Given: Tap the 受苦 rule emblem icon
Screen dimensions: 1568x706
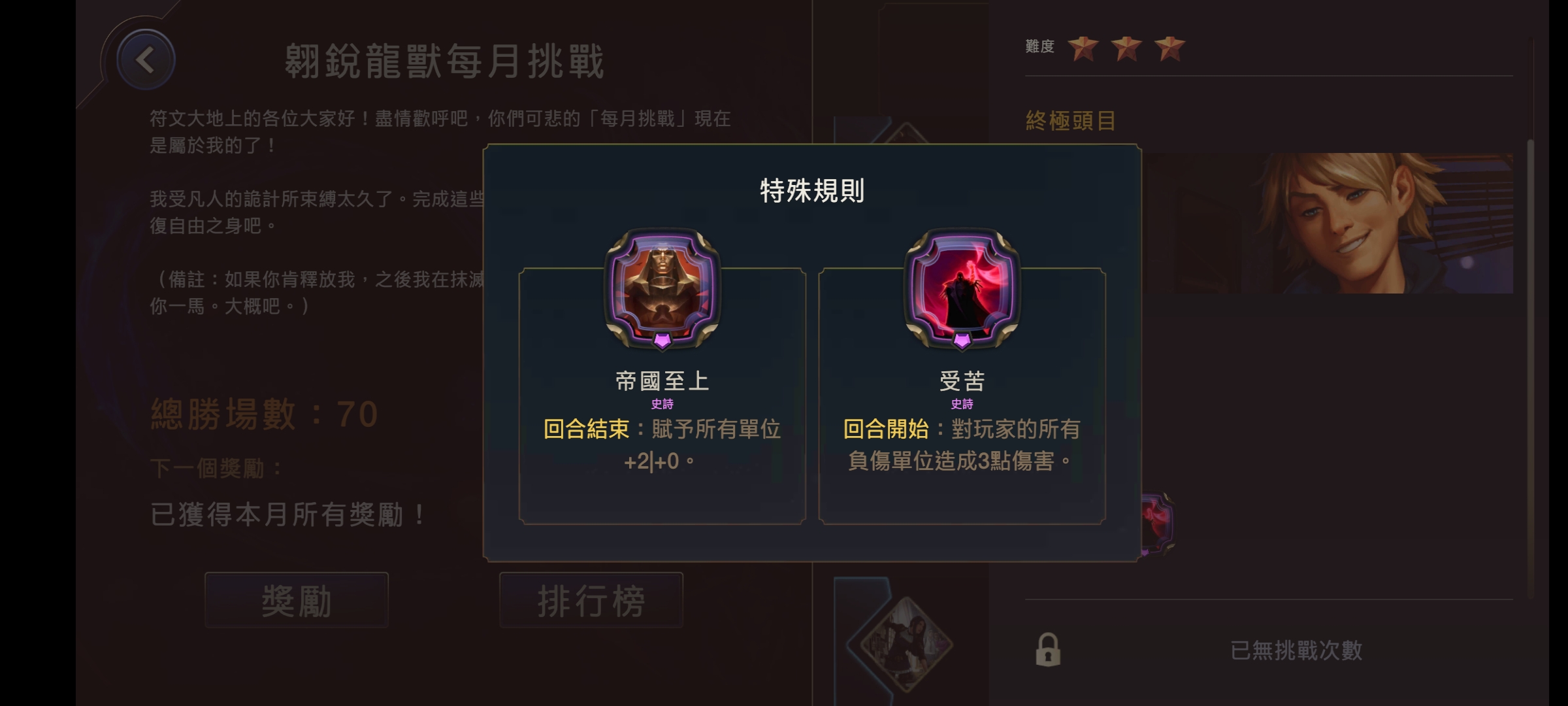Looking at the screenshot, I should (962, 289).
